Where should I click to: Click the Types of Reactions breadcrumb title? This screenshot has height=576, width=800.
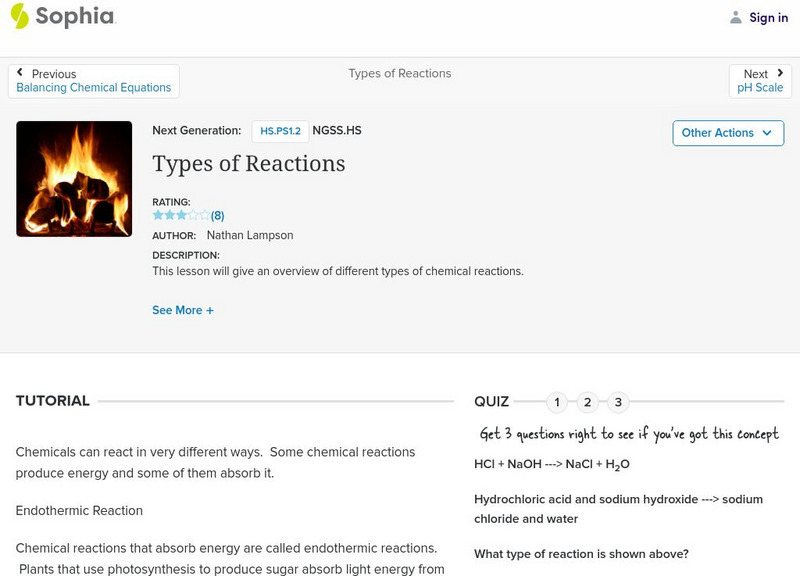click(x=400, y=73)
